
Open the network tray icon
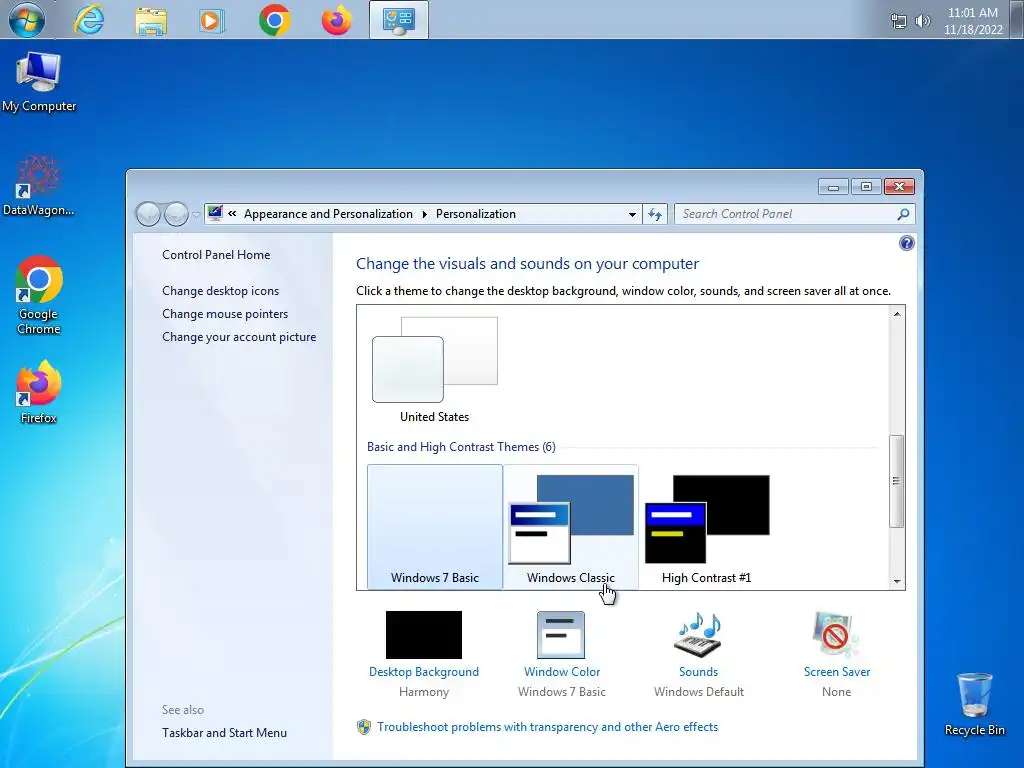899,22
